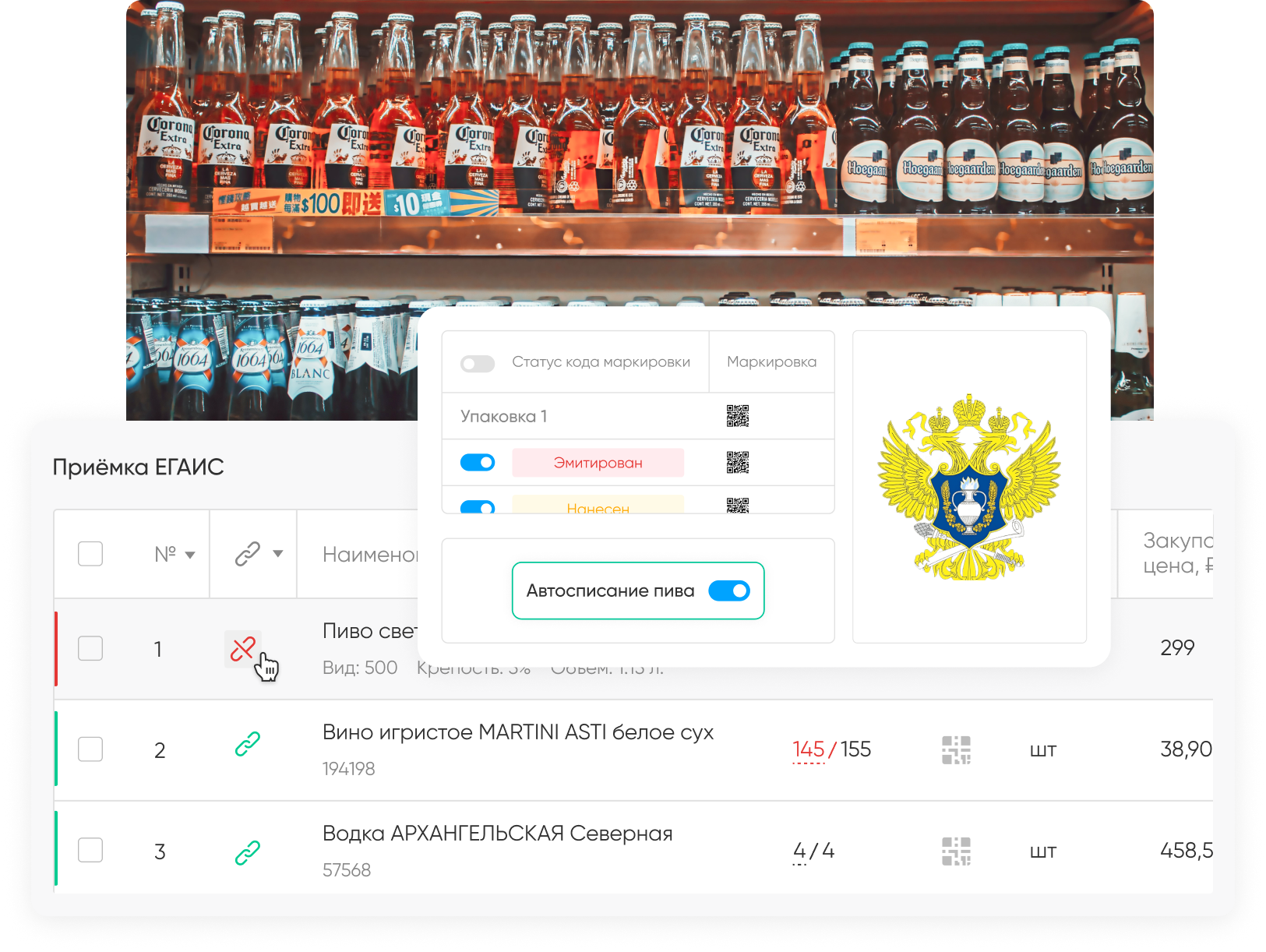Click the code 194198 under MARTINI ASTI
This screenshot has width=1266, height=952.
pyautogui.click(x=348, y=769)
